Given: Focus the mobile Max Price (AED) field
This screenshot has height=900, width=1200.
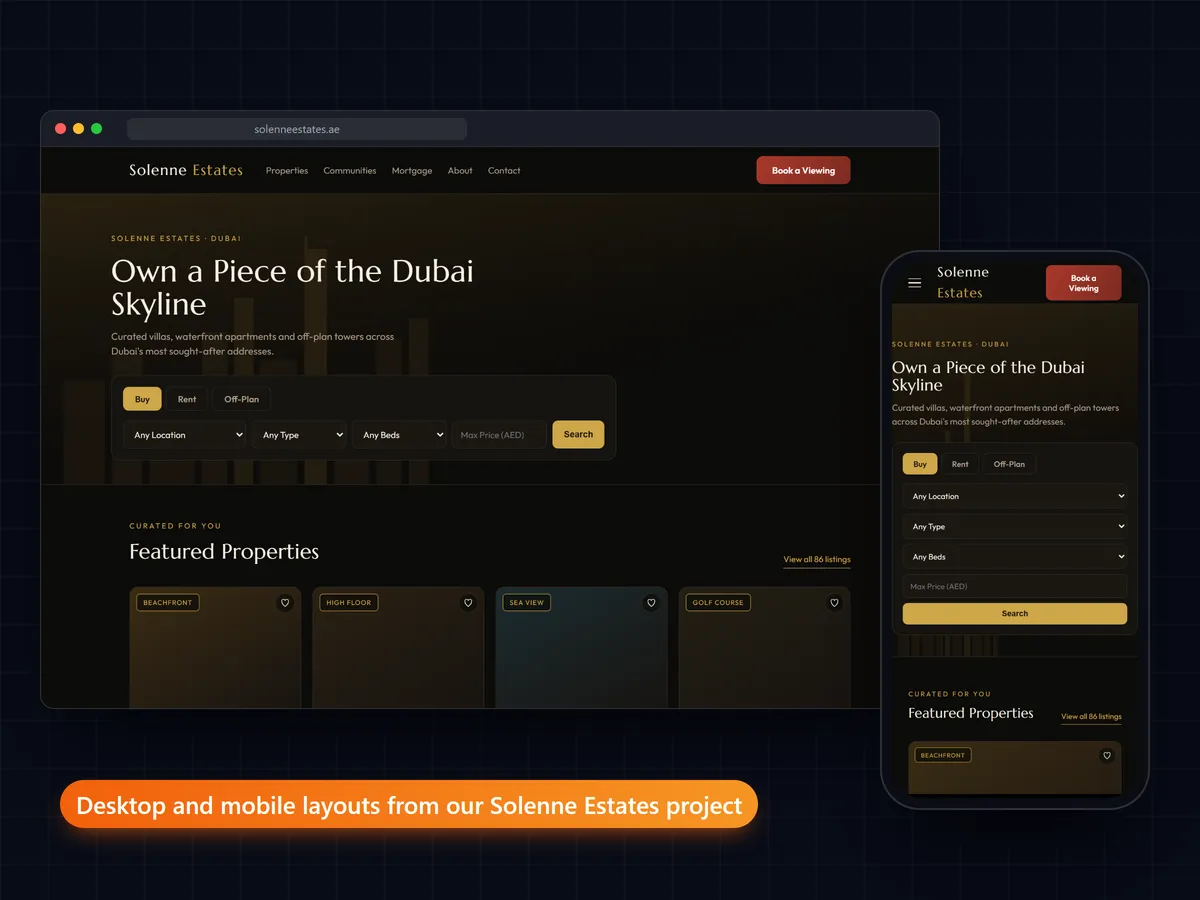Looking at the screenshot, I should (1015, 586).
